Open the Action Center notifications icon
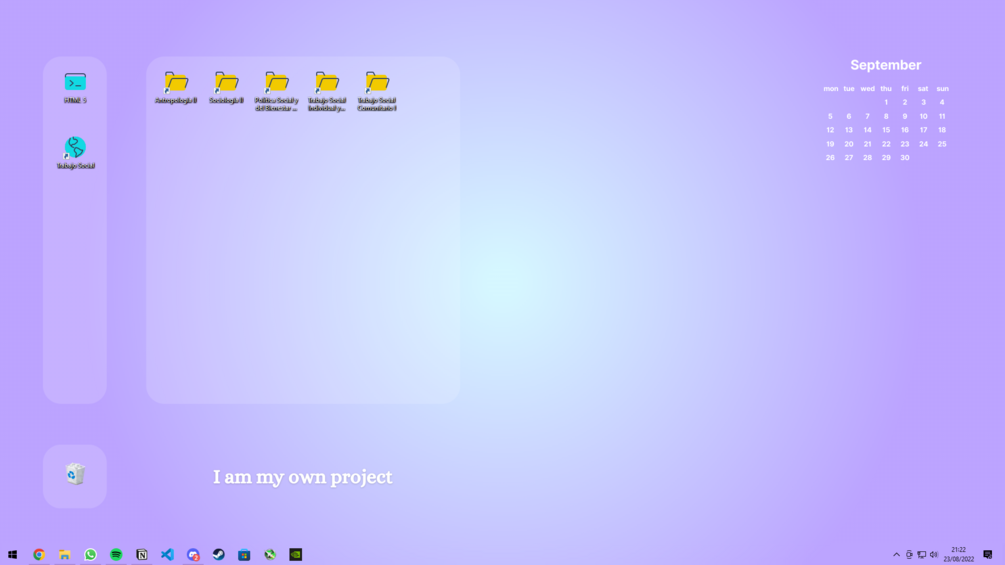This screenshot has width=1005, height=565. pyautogui.click(x=988, y=555)
